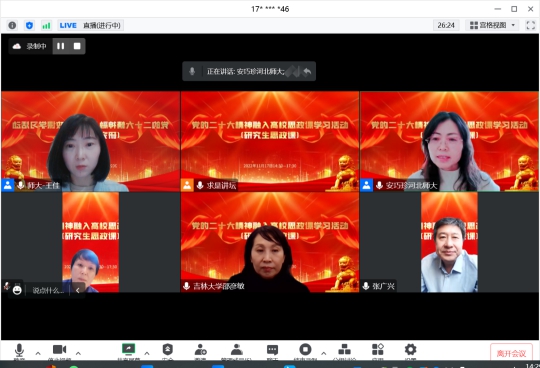Open the grid view layout dropdown

point(492,25)
